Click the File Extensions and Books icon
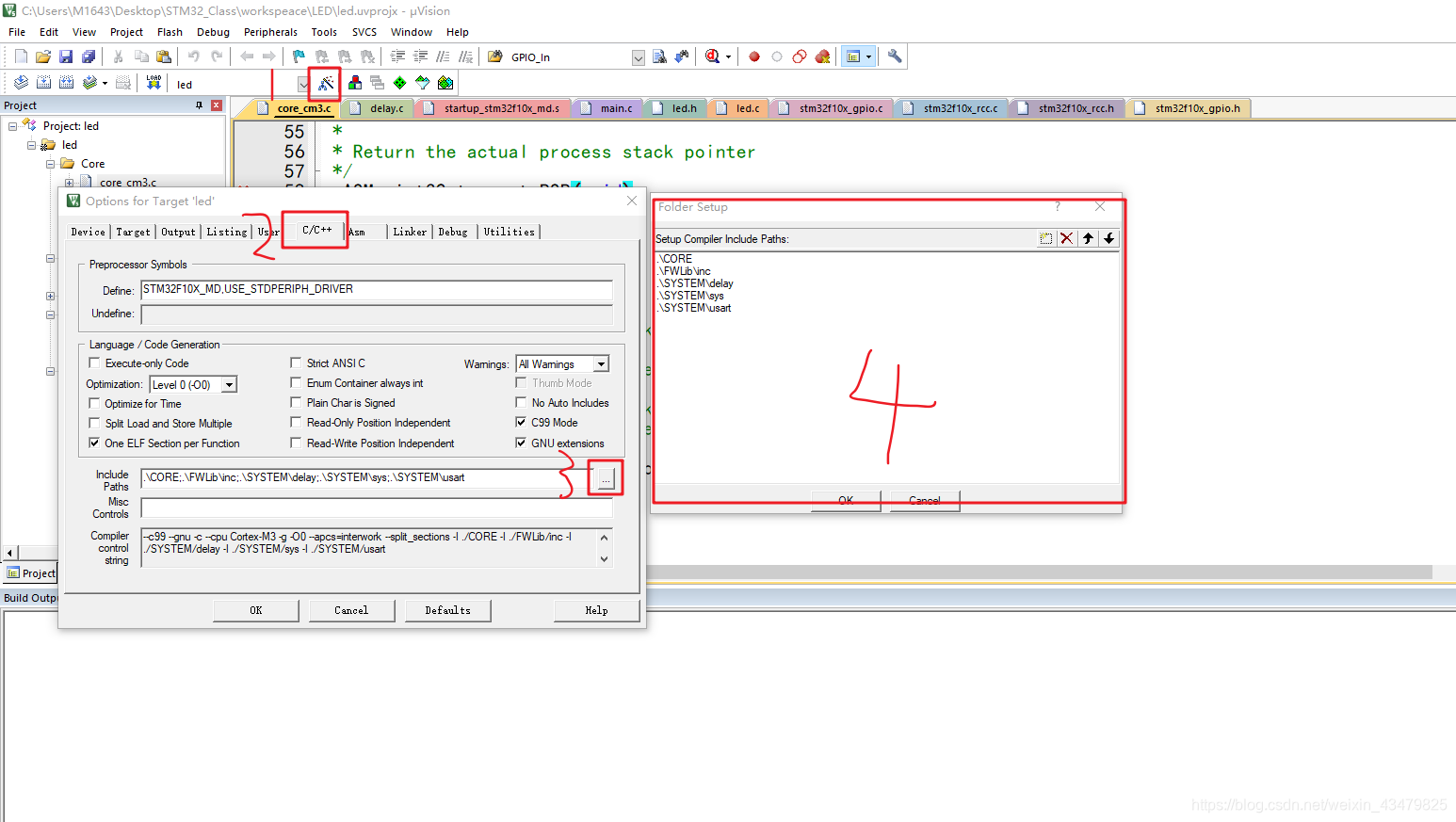The image size is (1456, 822). click(x=355, y=83)
